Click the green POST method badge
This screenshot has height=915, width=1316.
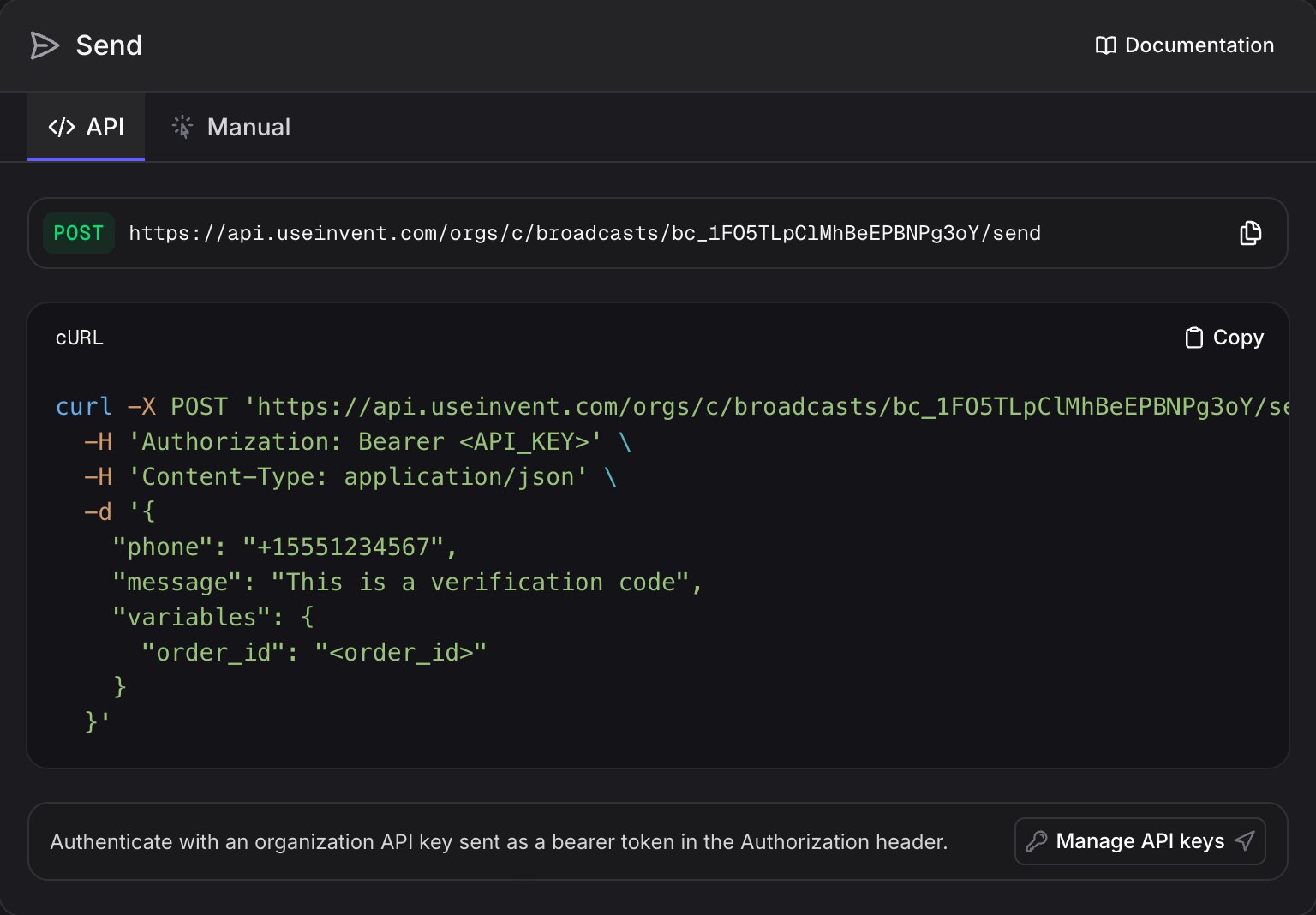tap(78, 233)
